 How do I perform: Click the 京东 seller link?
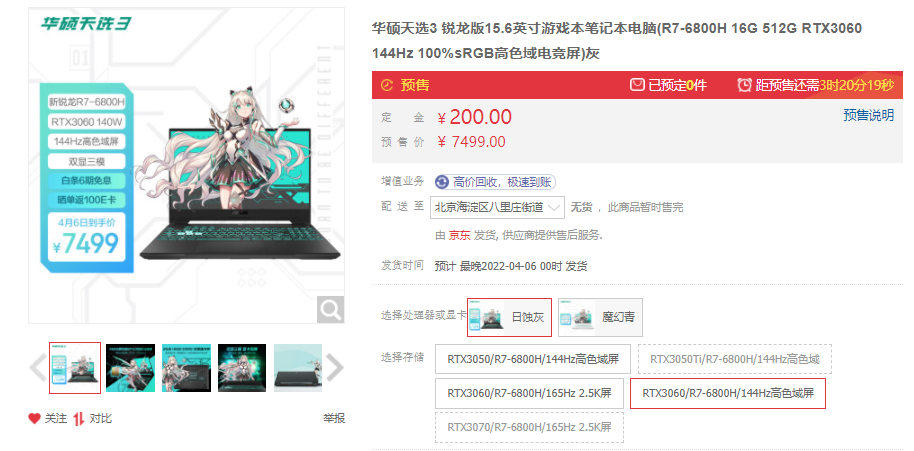[459, 235]
